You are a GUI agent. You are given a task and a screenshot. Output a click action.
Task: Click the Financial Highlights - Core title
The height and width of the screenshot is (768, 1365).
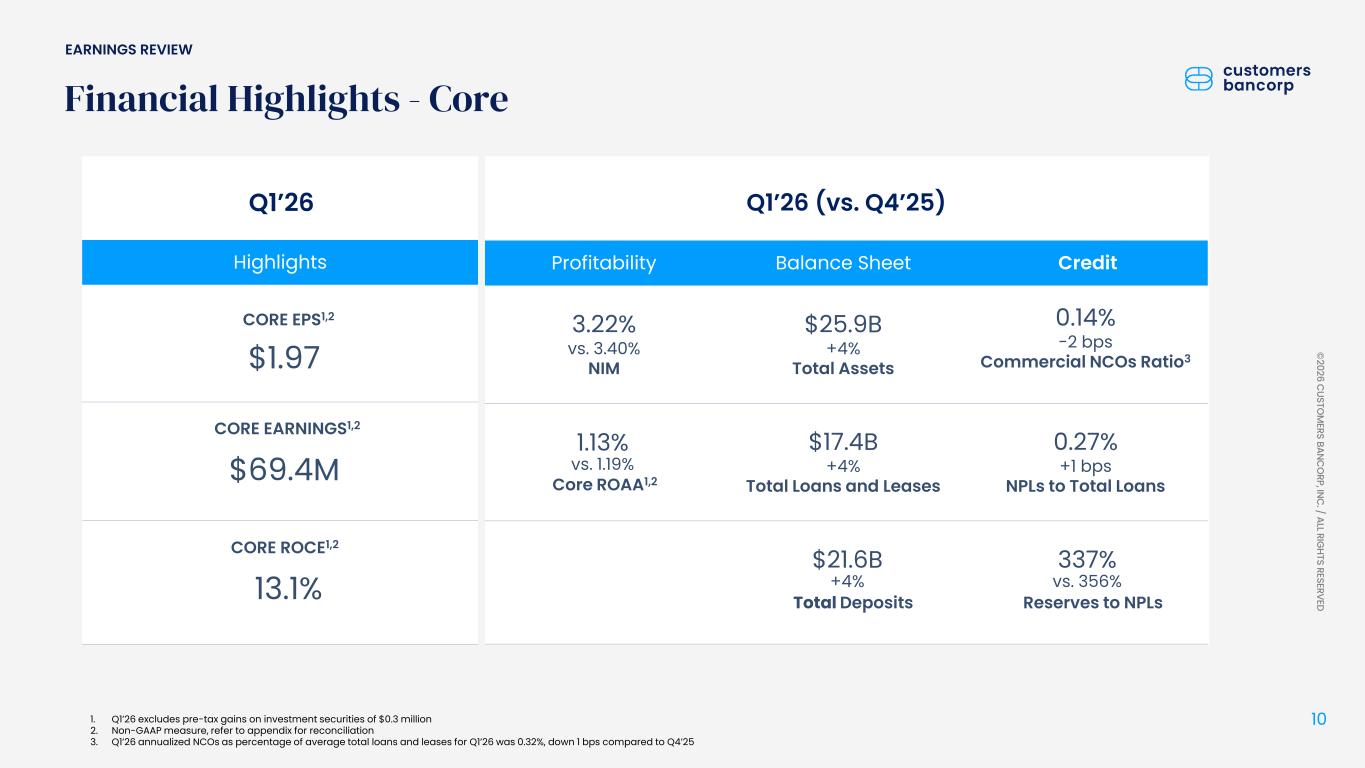[x=286, y=99]
